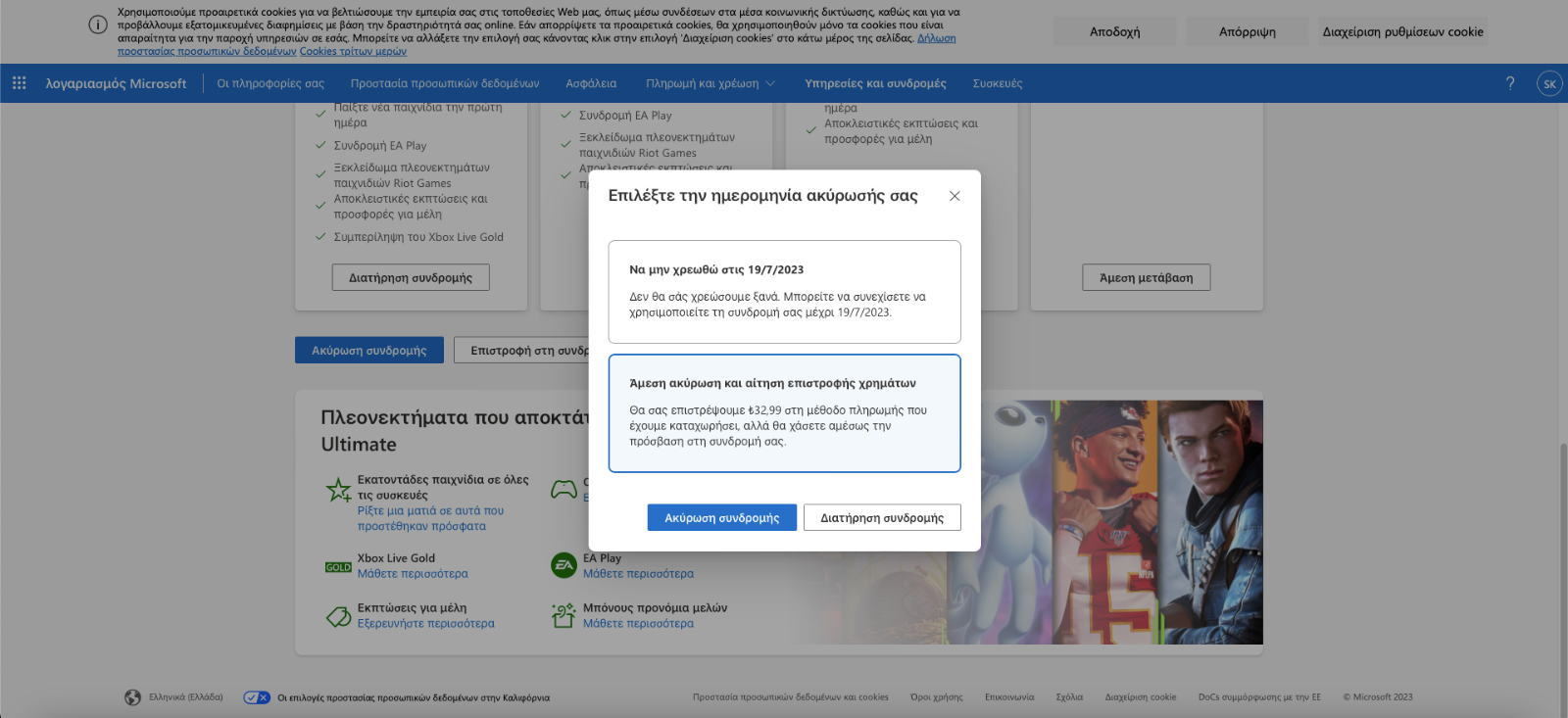This screenshot has height=718, width=1568.
Task: Click the Άμεση μετάβαση button
Action: click(1147, 277)
